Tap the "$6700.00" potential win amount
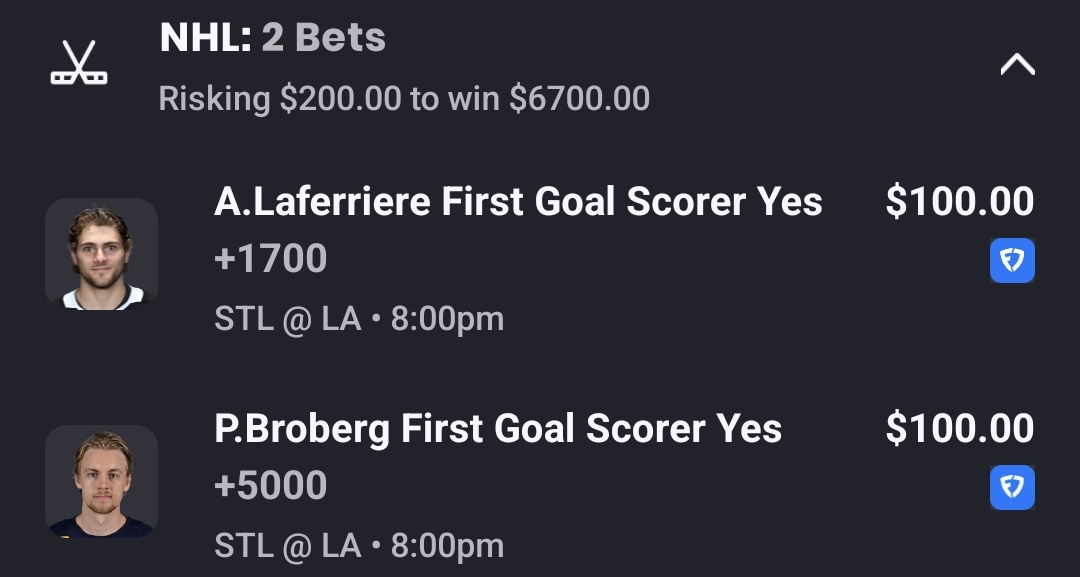Screen dimensions: 1080x577 pos(579,99)
